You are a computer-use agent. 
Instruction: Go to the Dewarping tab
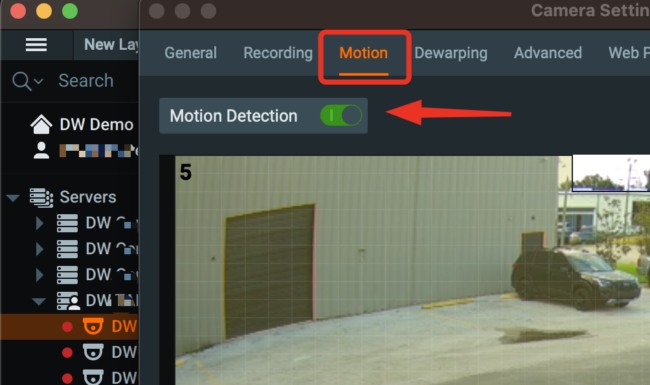coord(451,53)
